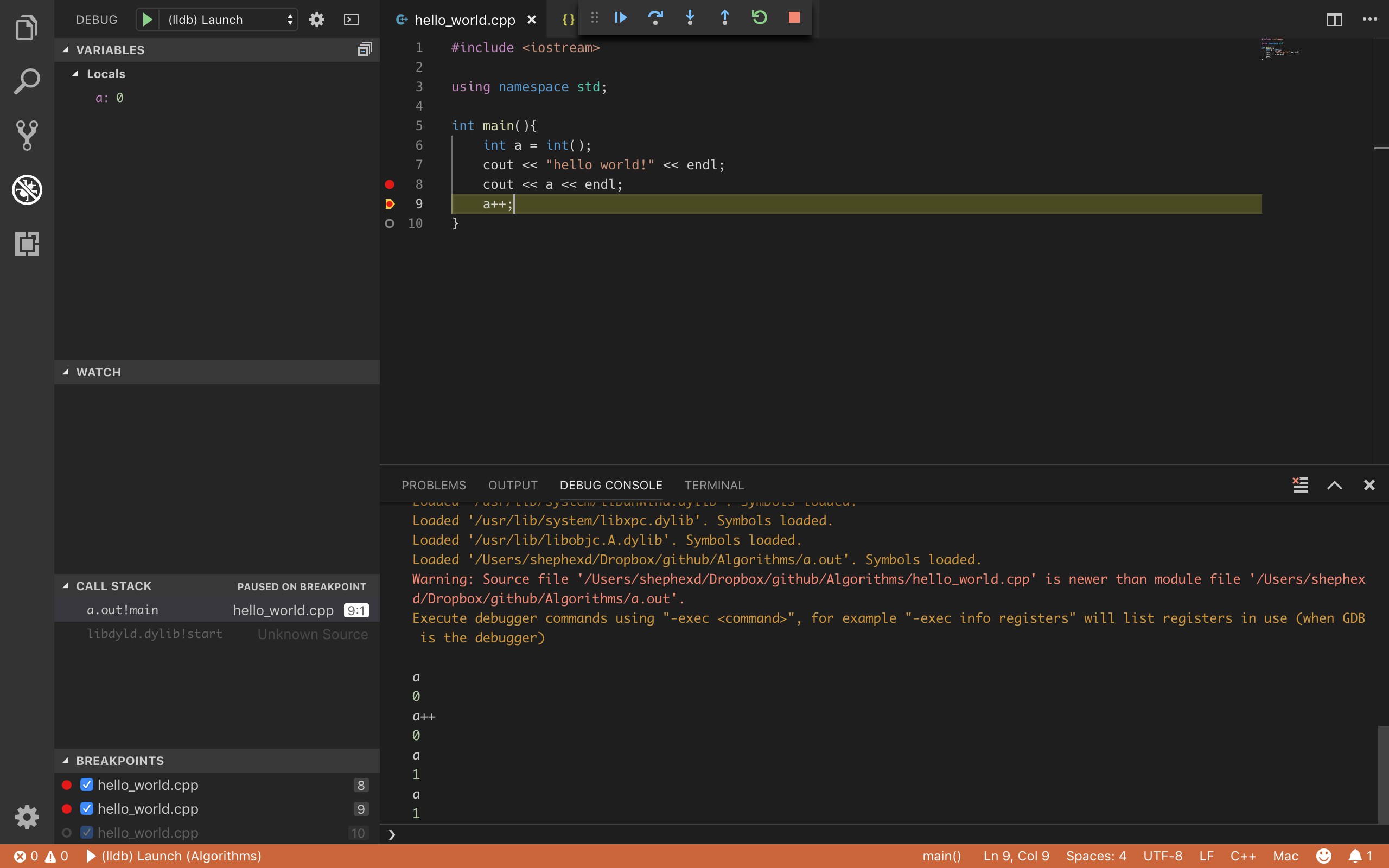Screen dimensions: 1389x868
Task: Open the Debug view in activity bar
Action: [x=27, y=189]
